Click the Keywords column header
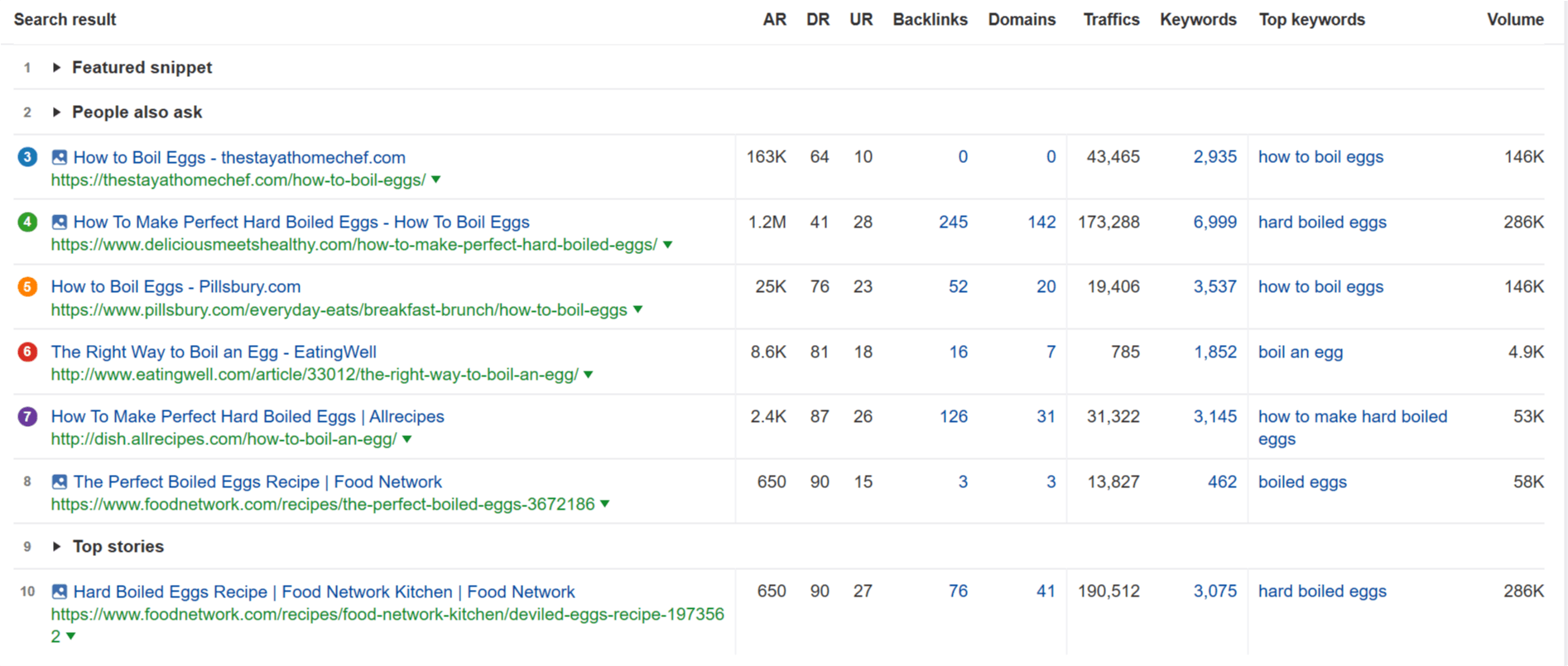Image resolution: width=1568 pixels, height=666 pixels. (1198, 20)
